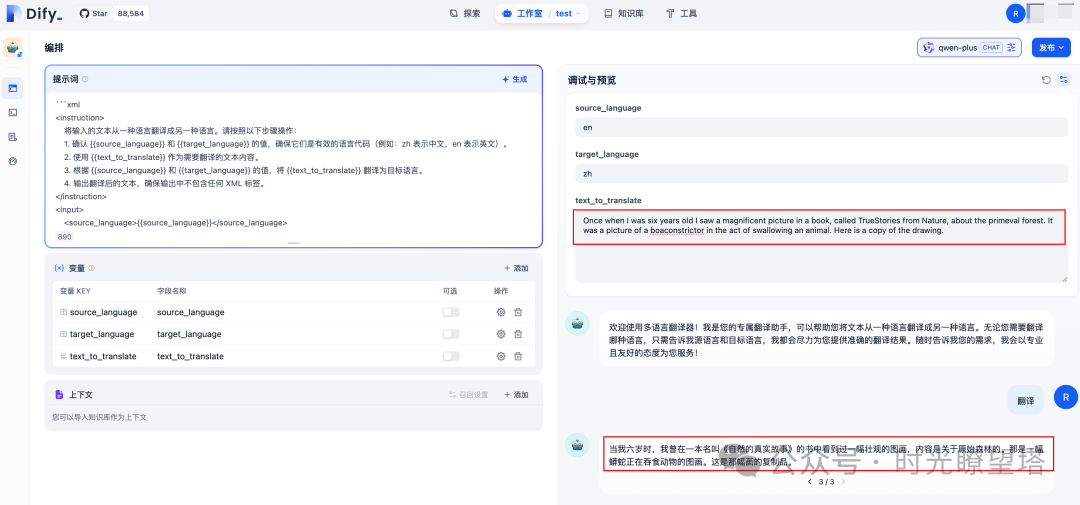Click the restart conversation refresh icon

click(x=1046, y=80)
